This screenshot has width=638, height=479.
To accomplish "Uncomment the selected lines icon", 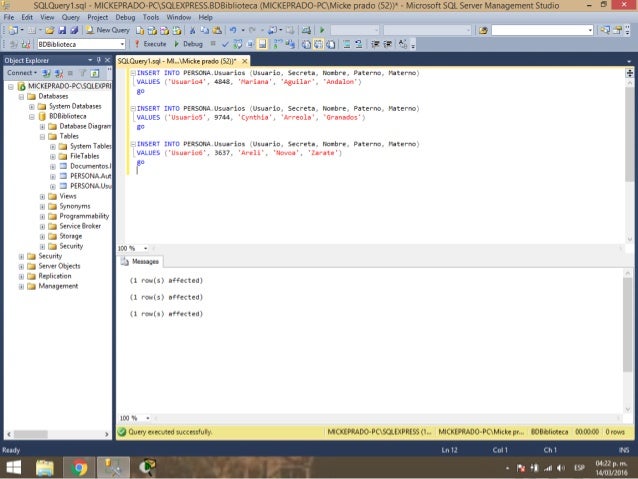I will [x=358, y=44].
